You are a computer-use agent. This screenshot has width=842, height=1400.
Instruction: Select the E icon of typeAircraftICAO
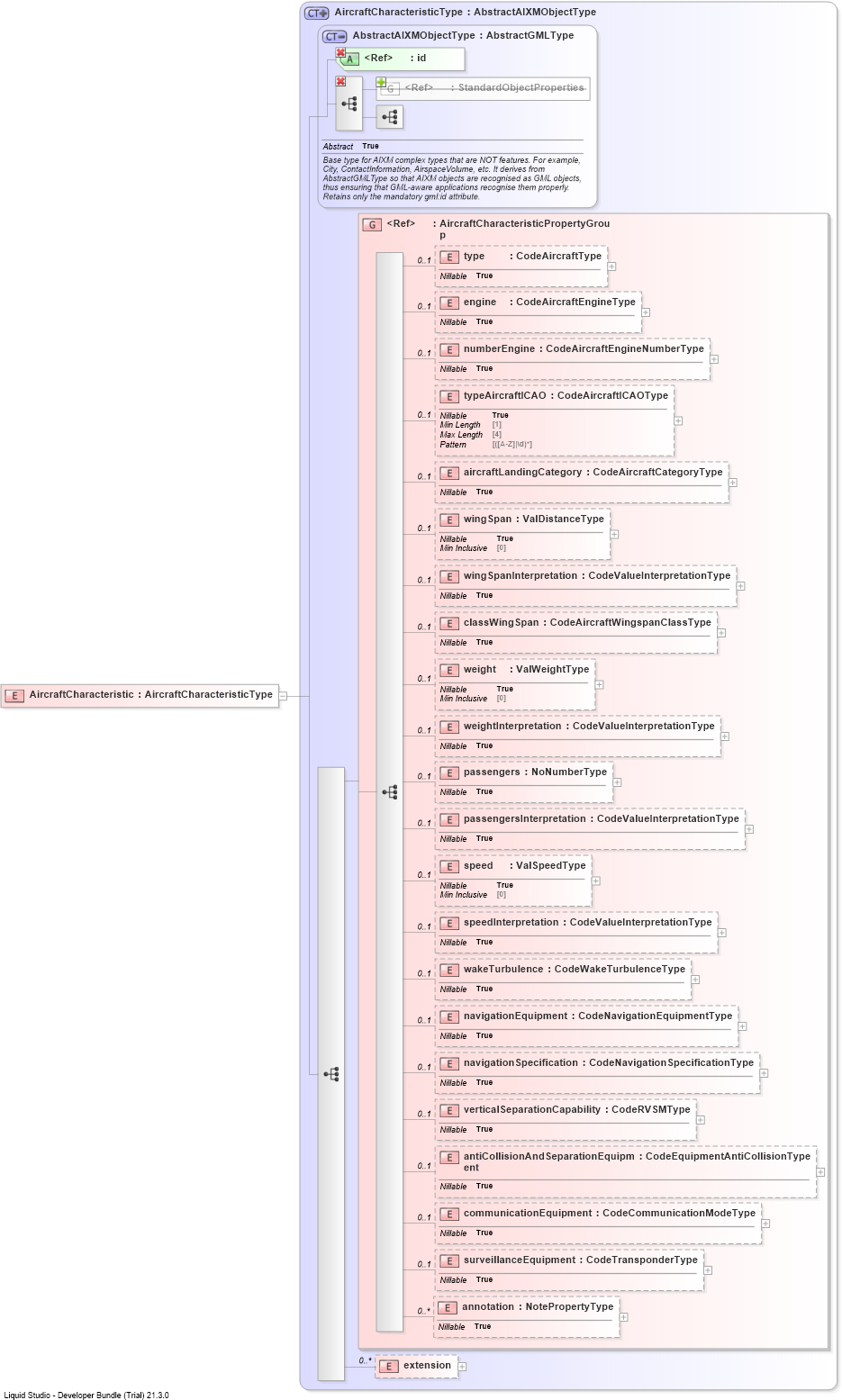pos(449,396)
